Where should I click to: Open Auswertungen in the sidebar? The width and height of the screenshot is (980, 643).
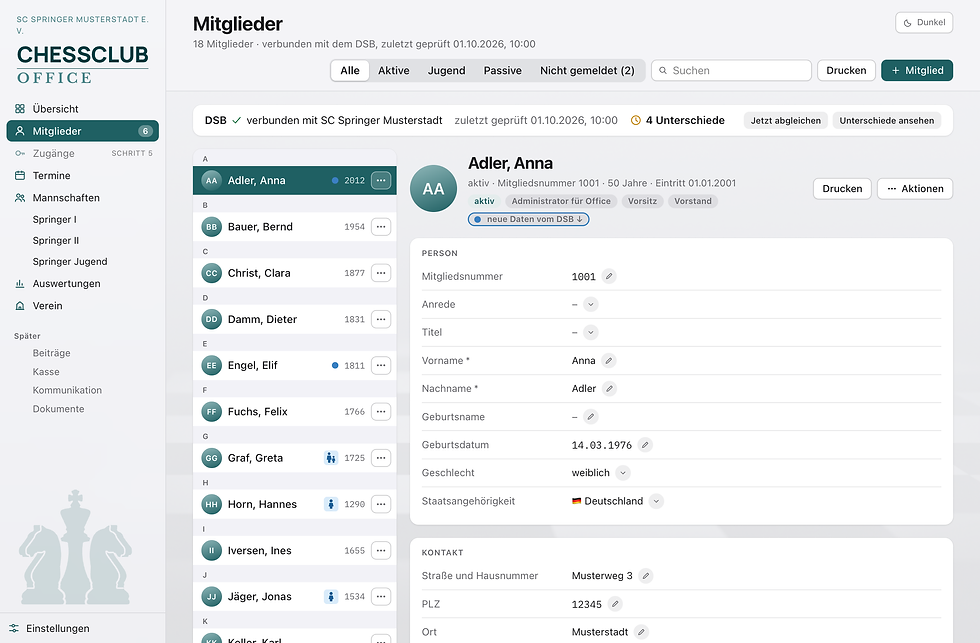click(x=82, y=284)
